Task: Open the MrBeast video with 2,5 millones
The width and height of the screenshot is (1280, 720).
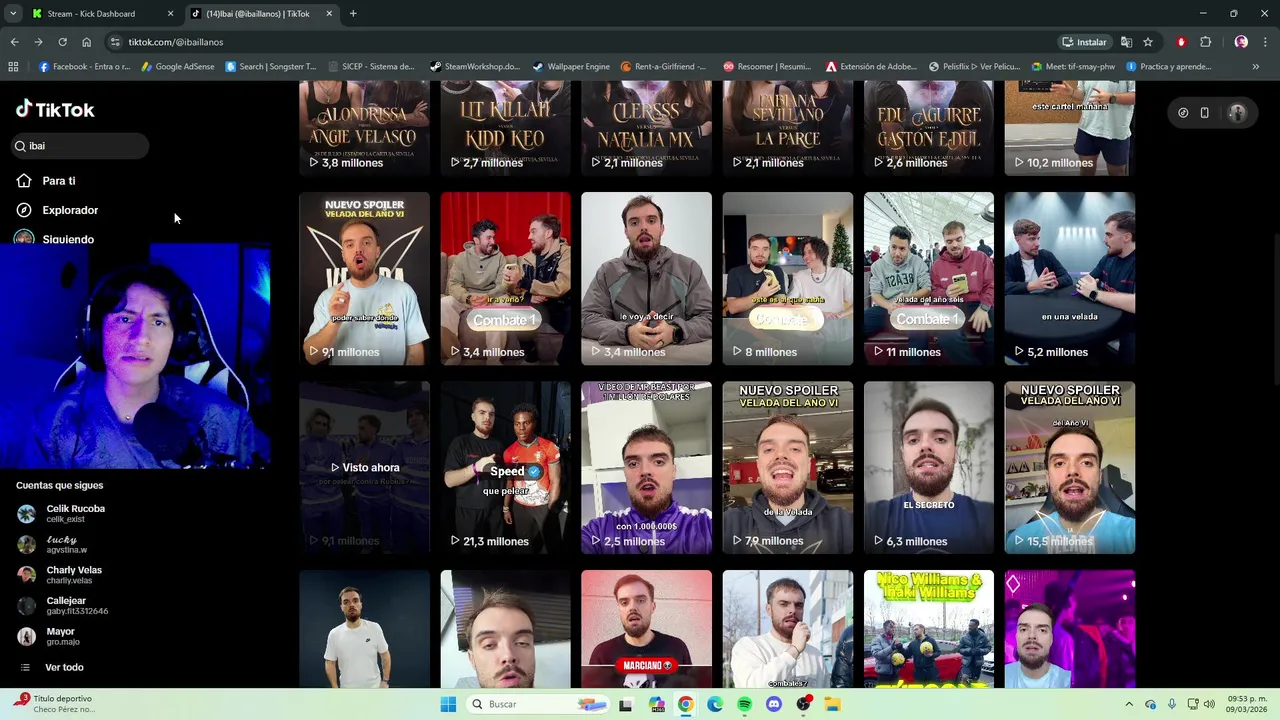Action: (x=647, y=467)
